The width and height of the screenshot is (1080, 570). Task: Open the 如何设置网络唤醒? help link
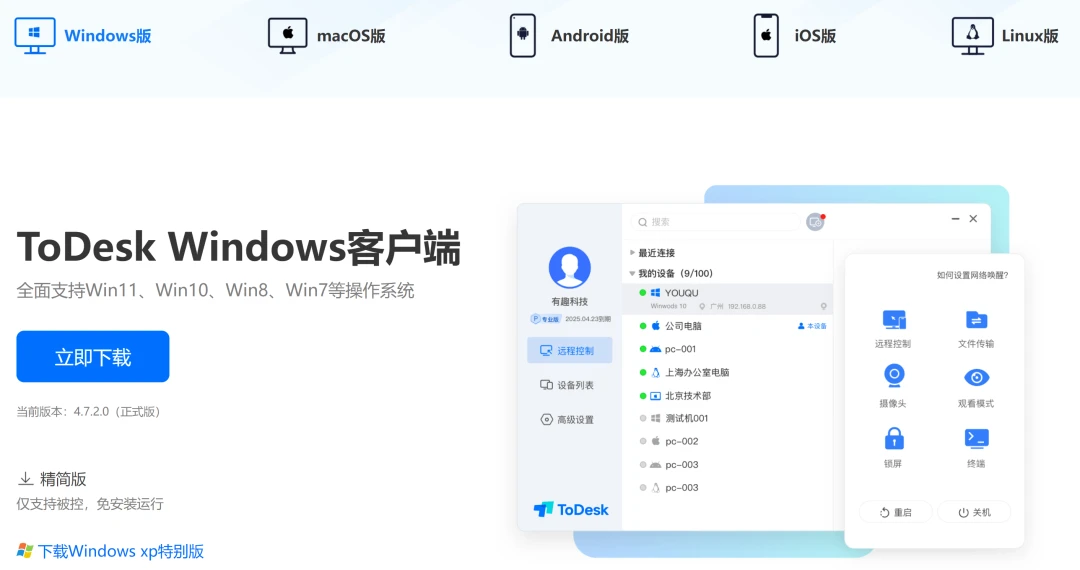[x=972, y=275]
